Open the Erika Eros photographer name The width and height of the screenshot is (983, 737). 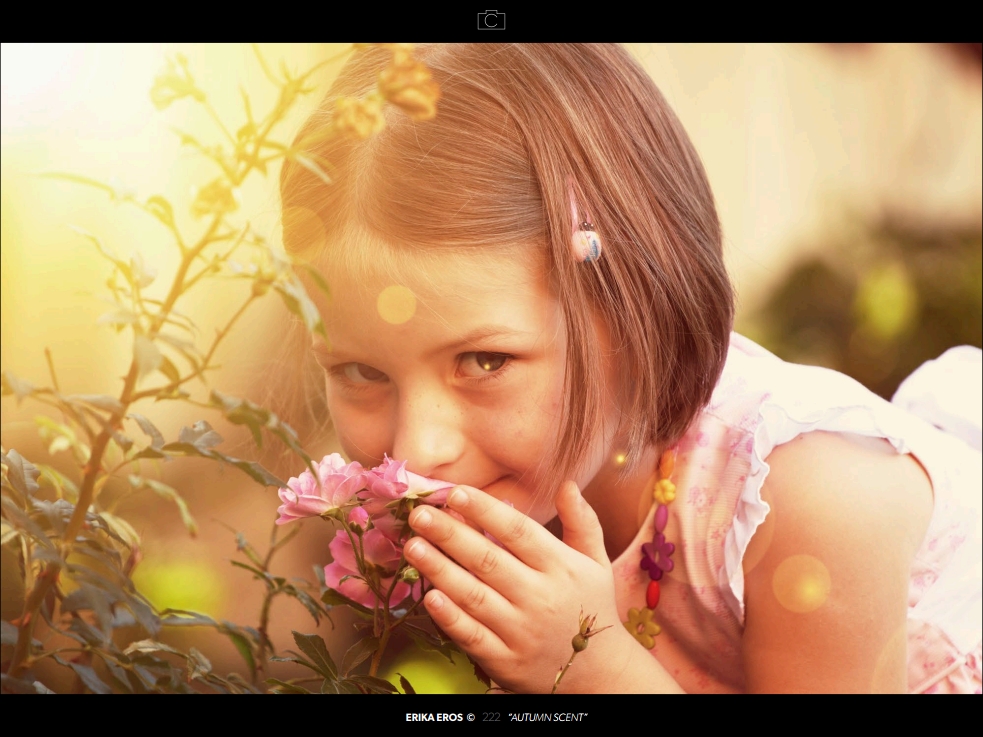[x=434, y=717]
